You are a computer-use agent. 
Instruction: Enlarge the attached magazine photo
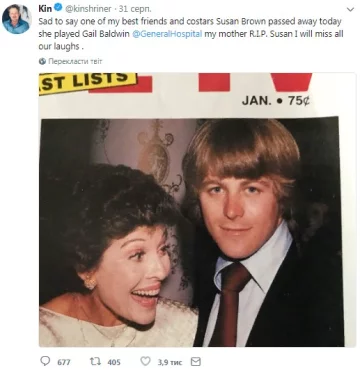[197, 210]
